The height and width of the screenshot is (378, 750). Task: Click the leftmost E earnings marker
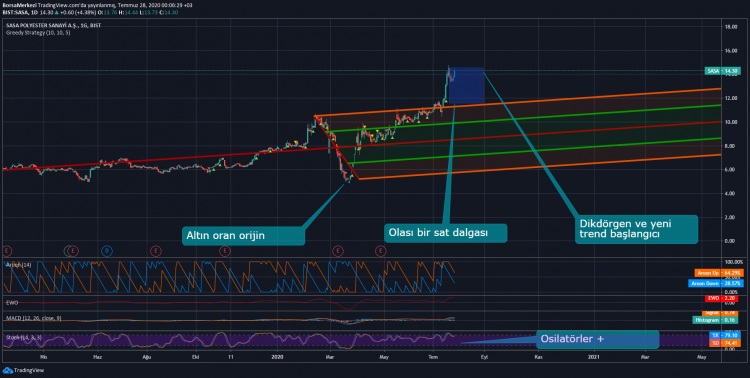6,250
